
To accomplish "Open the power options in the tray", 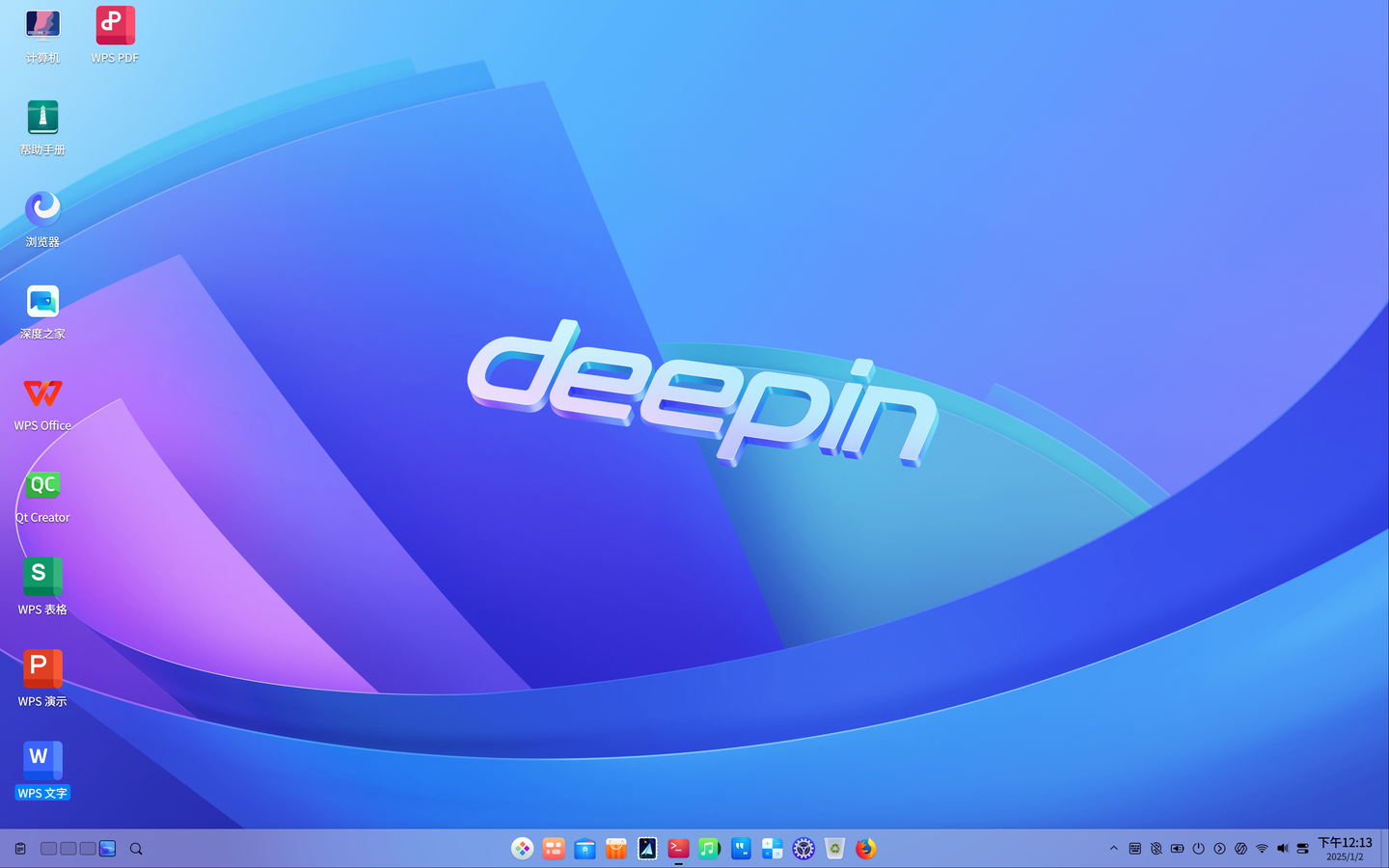I will point(1199,849).
